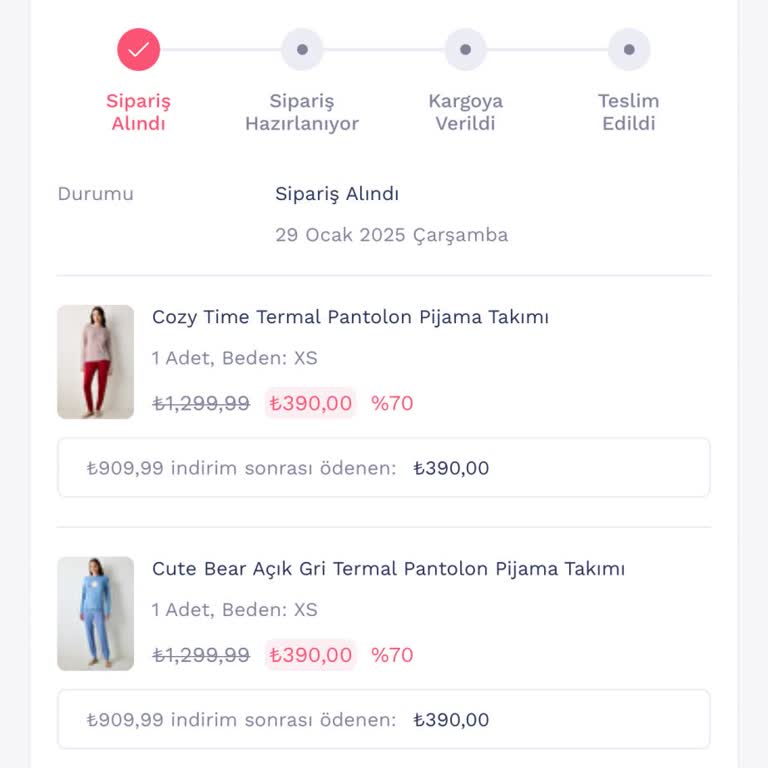Open the Cute Bear pajama product thumbnail

[x=95, y=613]
